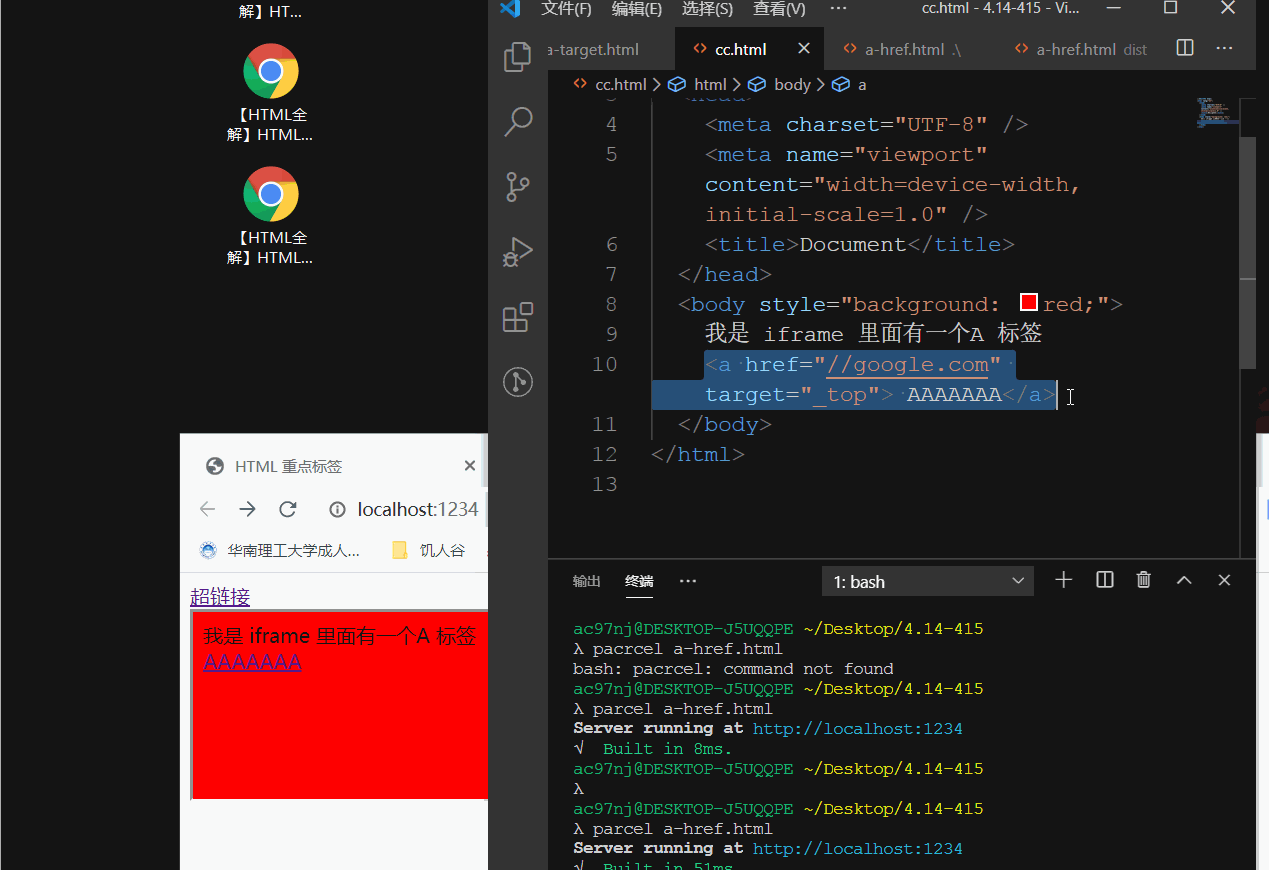Click html in the breadcrumb
This screenshot has width=1269, height=870.
(x=710, y=84)
